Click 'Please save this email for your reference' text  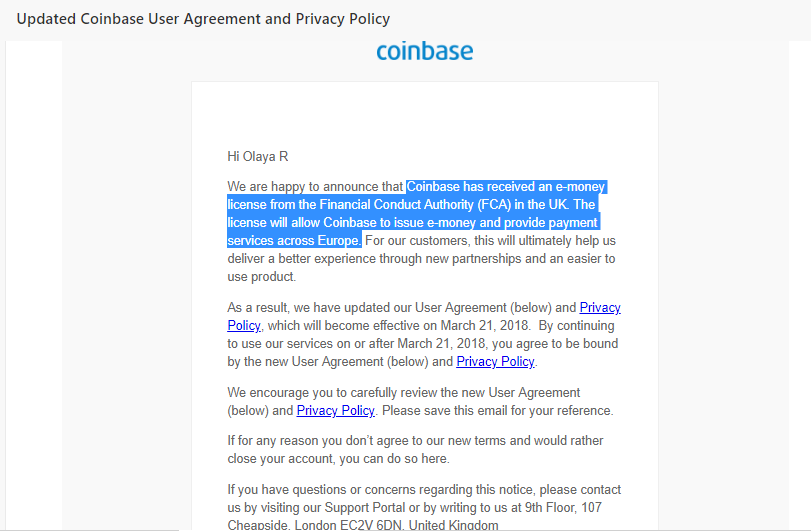click(496, 410)
